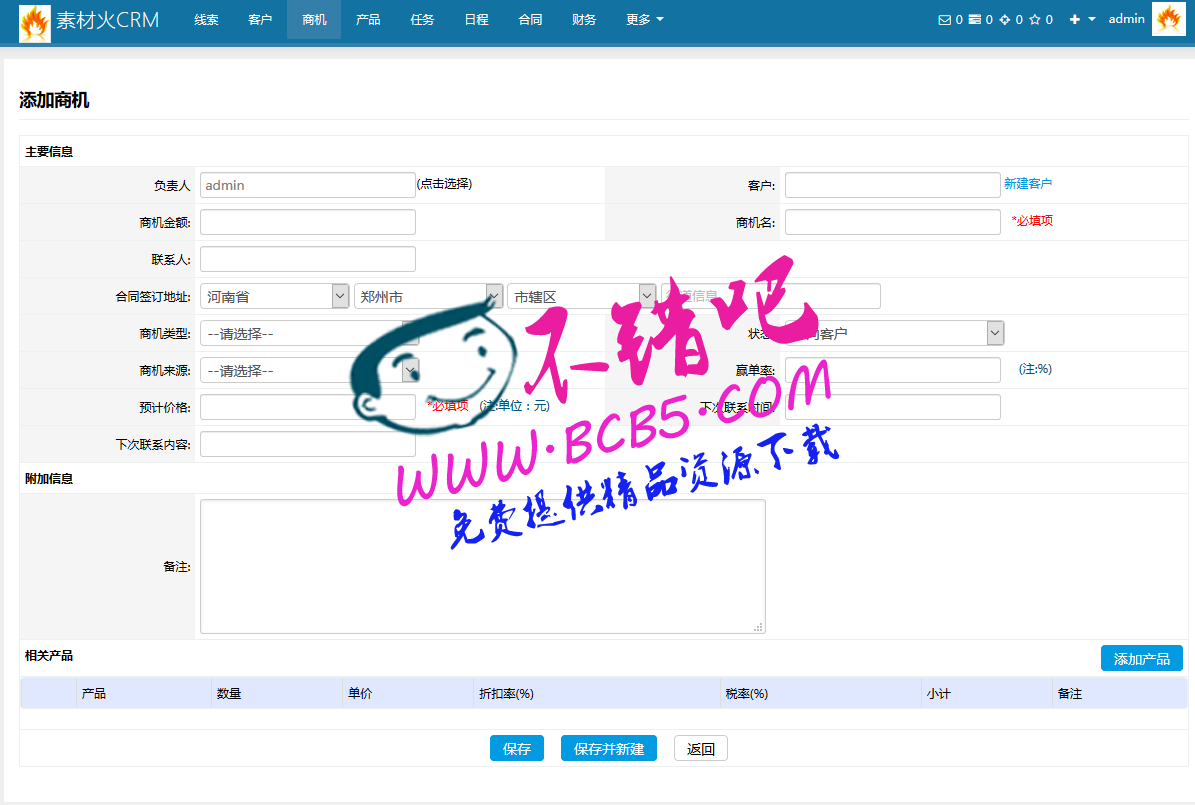Open the 合同 menu

click(530, 20)
